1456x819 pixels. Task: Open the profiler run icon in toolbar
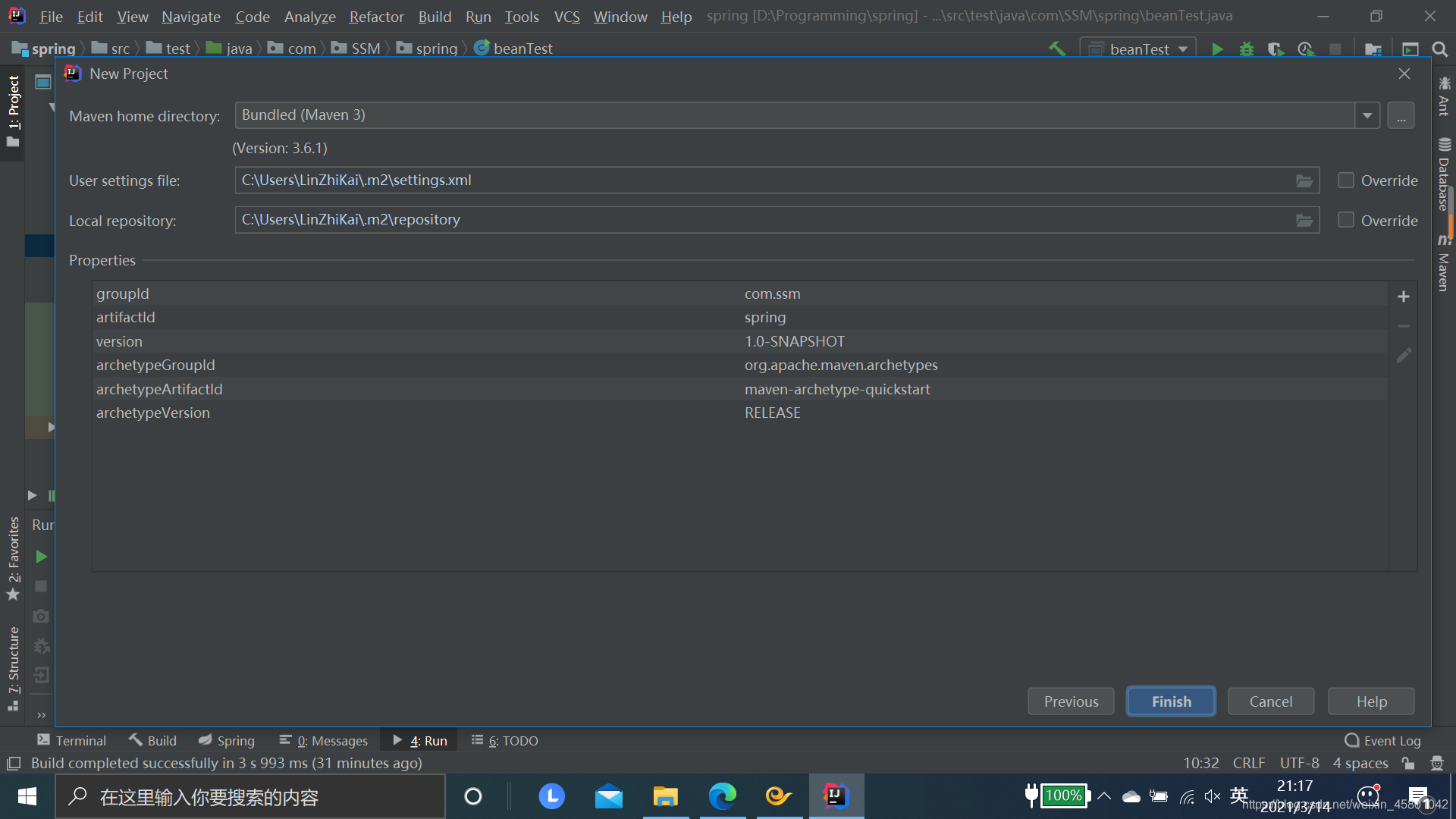pyautogui.click(x=1305, y=49)
